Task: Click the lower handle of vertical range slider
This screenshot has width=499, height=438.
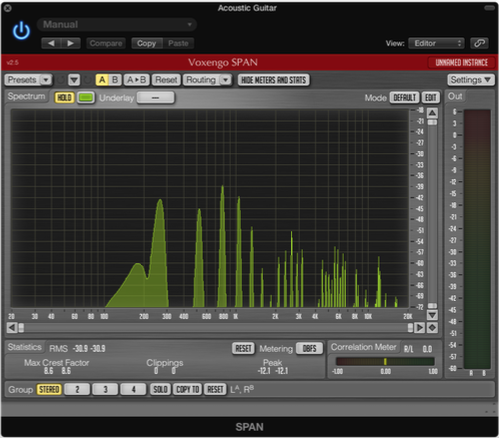Action: (432, 306)
